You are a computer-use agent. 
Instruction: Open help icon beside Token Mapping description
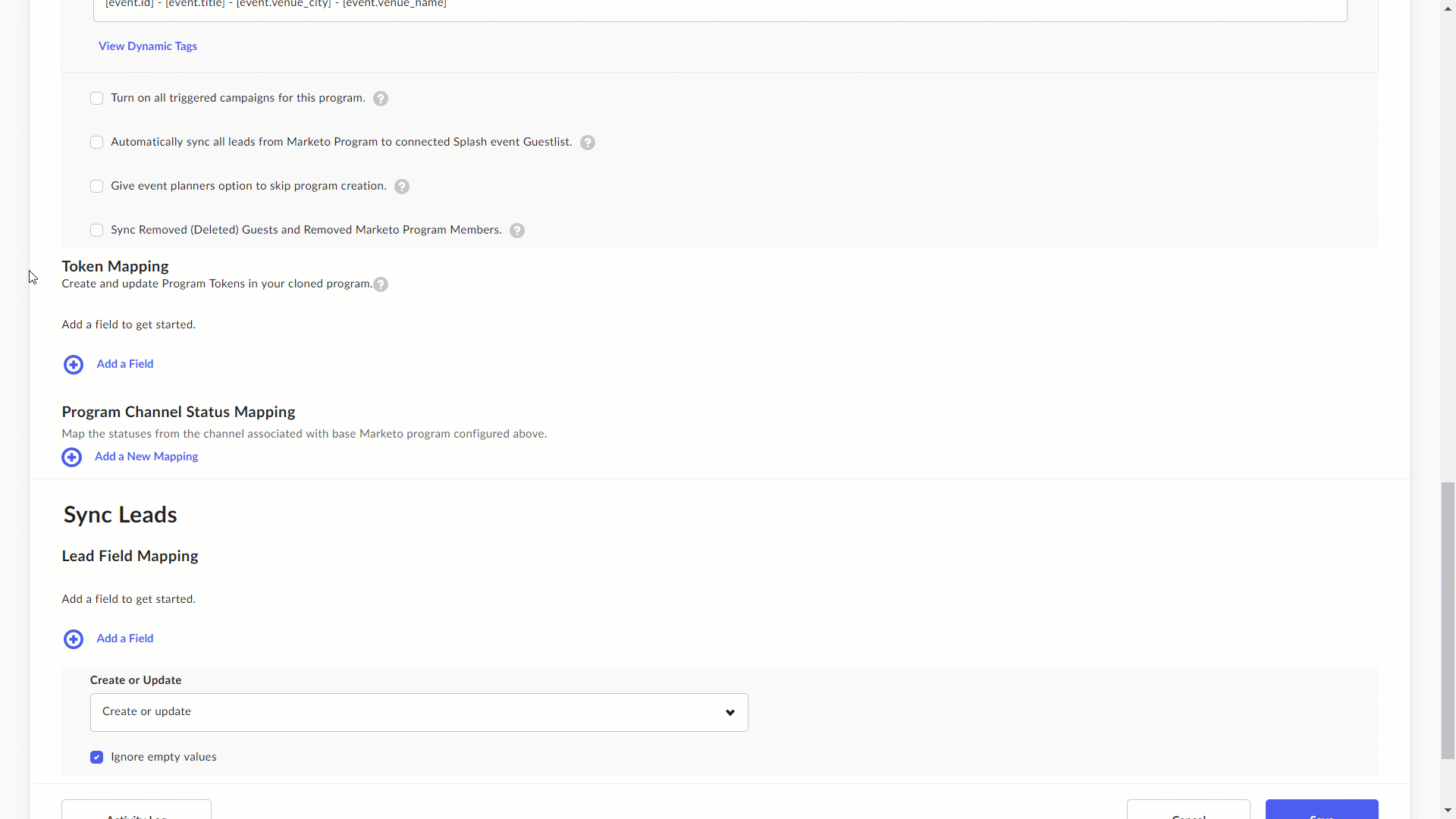381,284
